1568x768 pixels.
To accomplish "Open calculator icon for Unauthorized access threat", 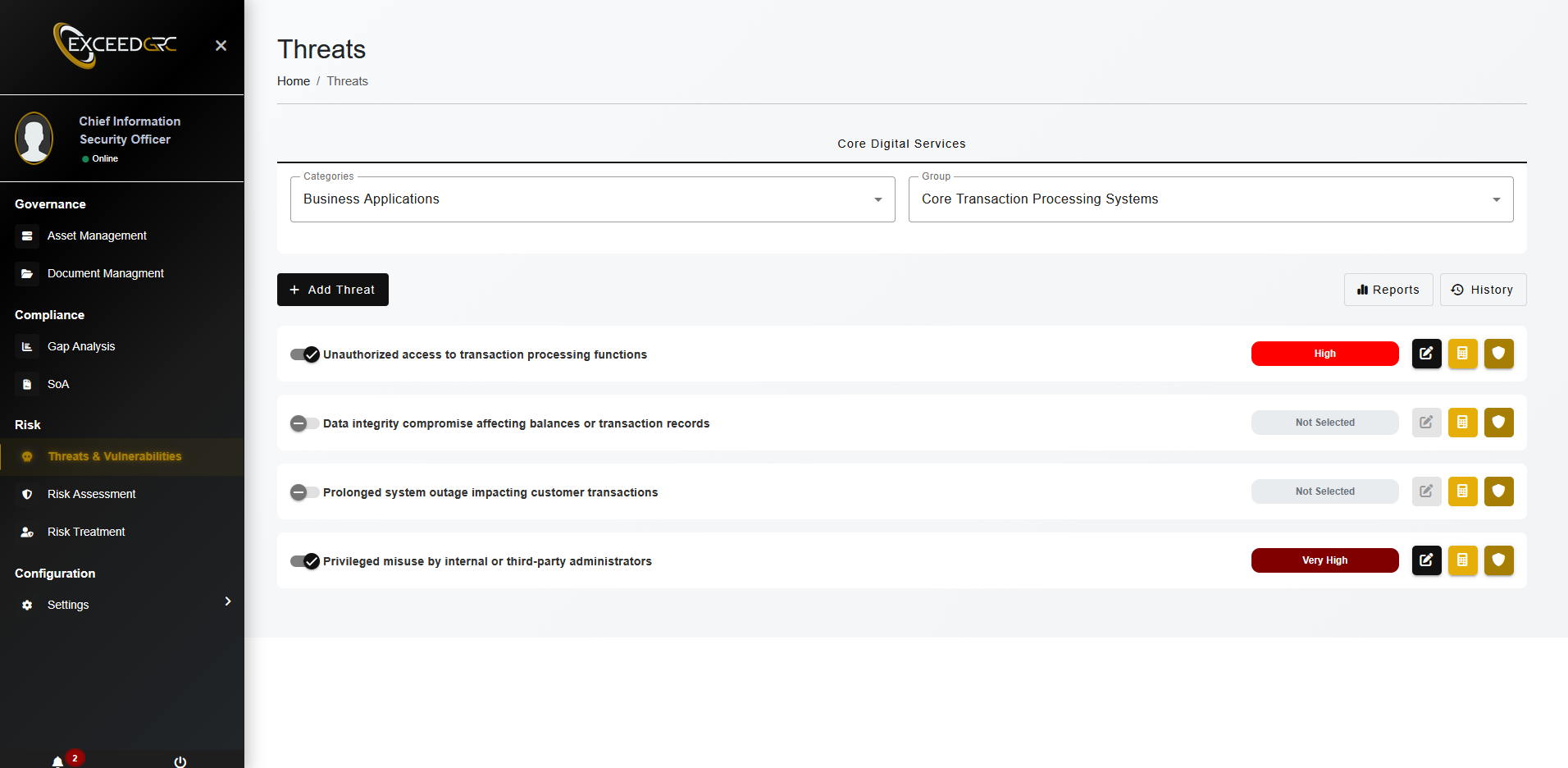I will pyautogui.click(x=1462, y=354).
